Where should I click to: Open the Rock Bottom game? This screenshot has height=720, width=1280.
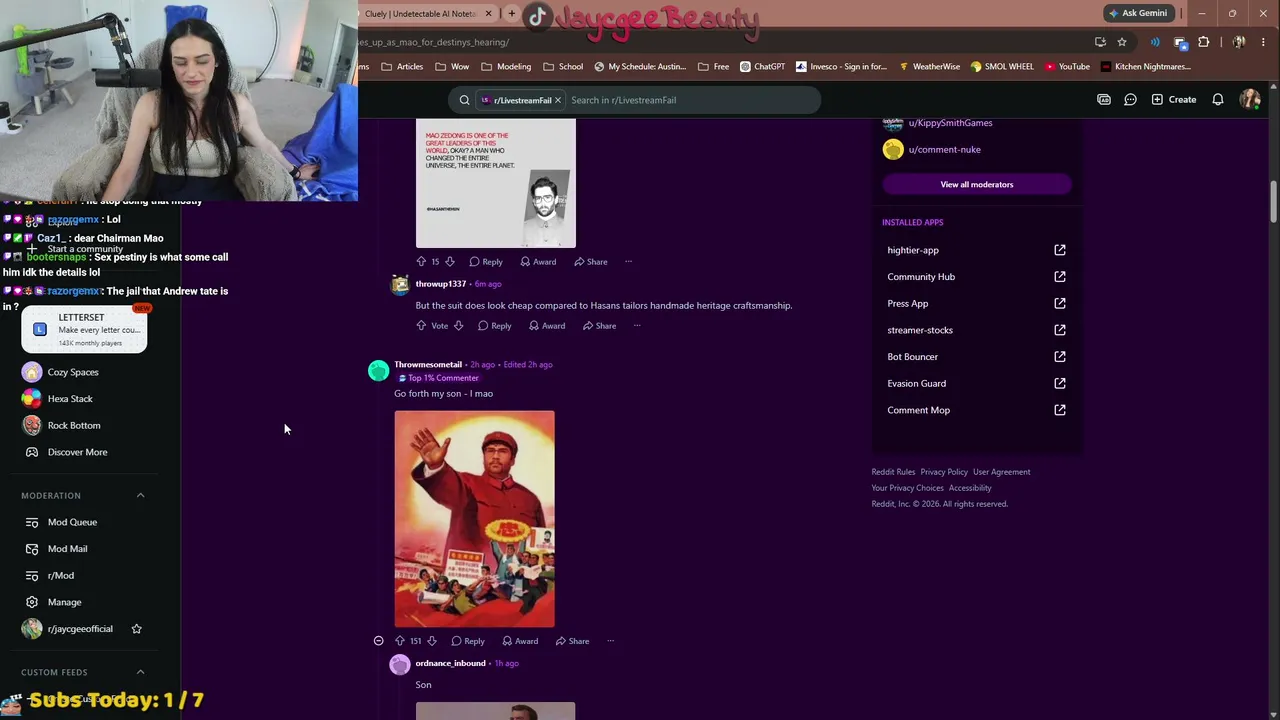[74, 425]
